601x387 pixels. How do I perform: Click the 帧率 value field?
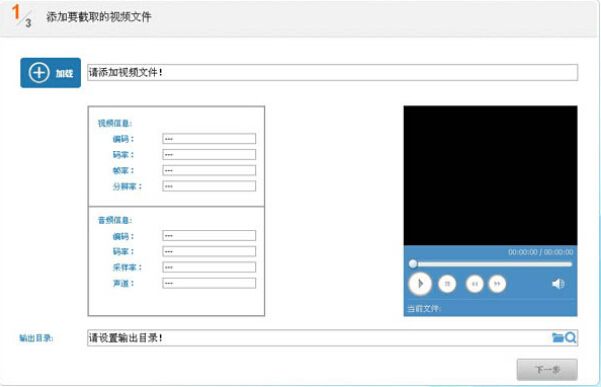(x=209, y=170)
